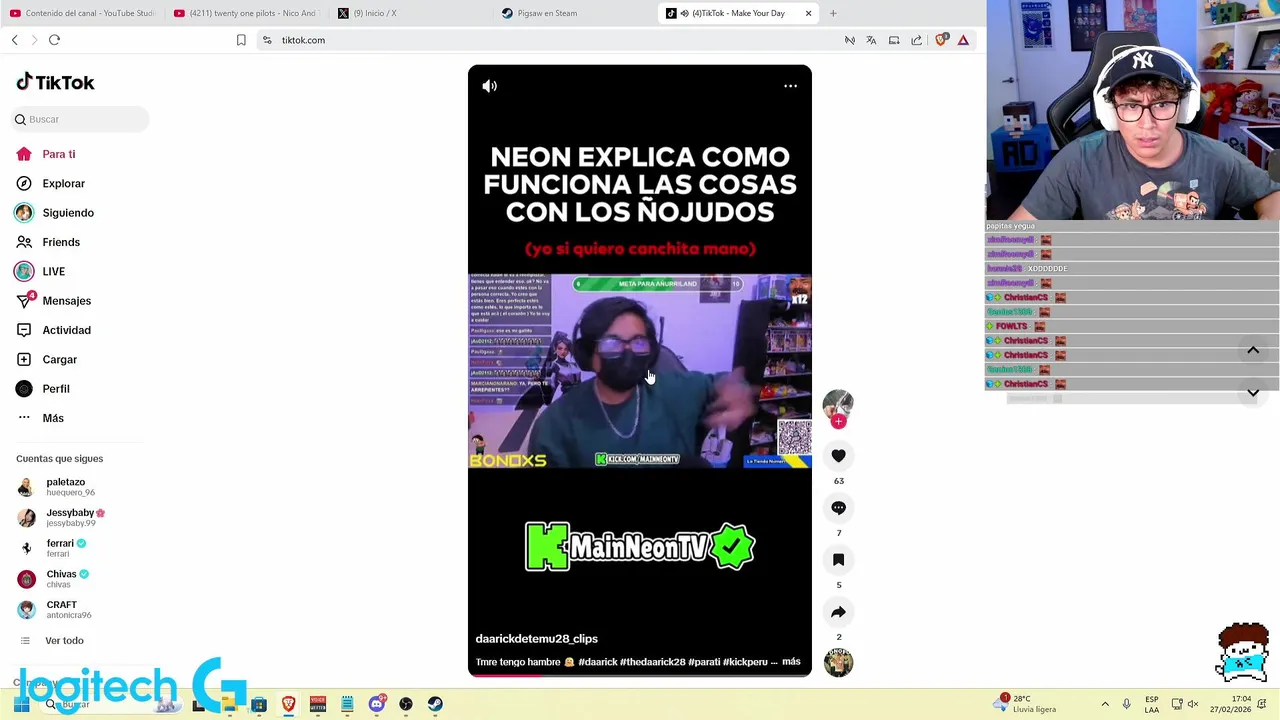Like the video with the heart icon
This screenshot has height=720, width=1280.
838,456
